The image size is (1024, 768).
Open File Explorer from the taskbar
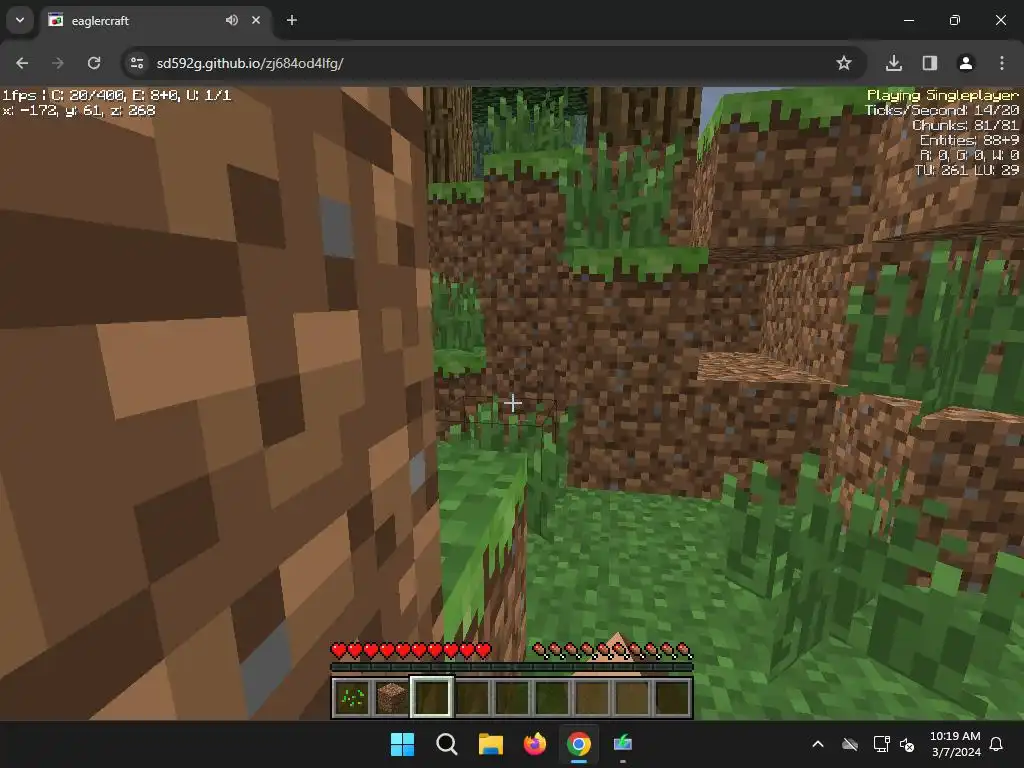pyautogui.click(x=490, y=744)
